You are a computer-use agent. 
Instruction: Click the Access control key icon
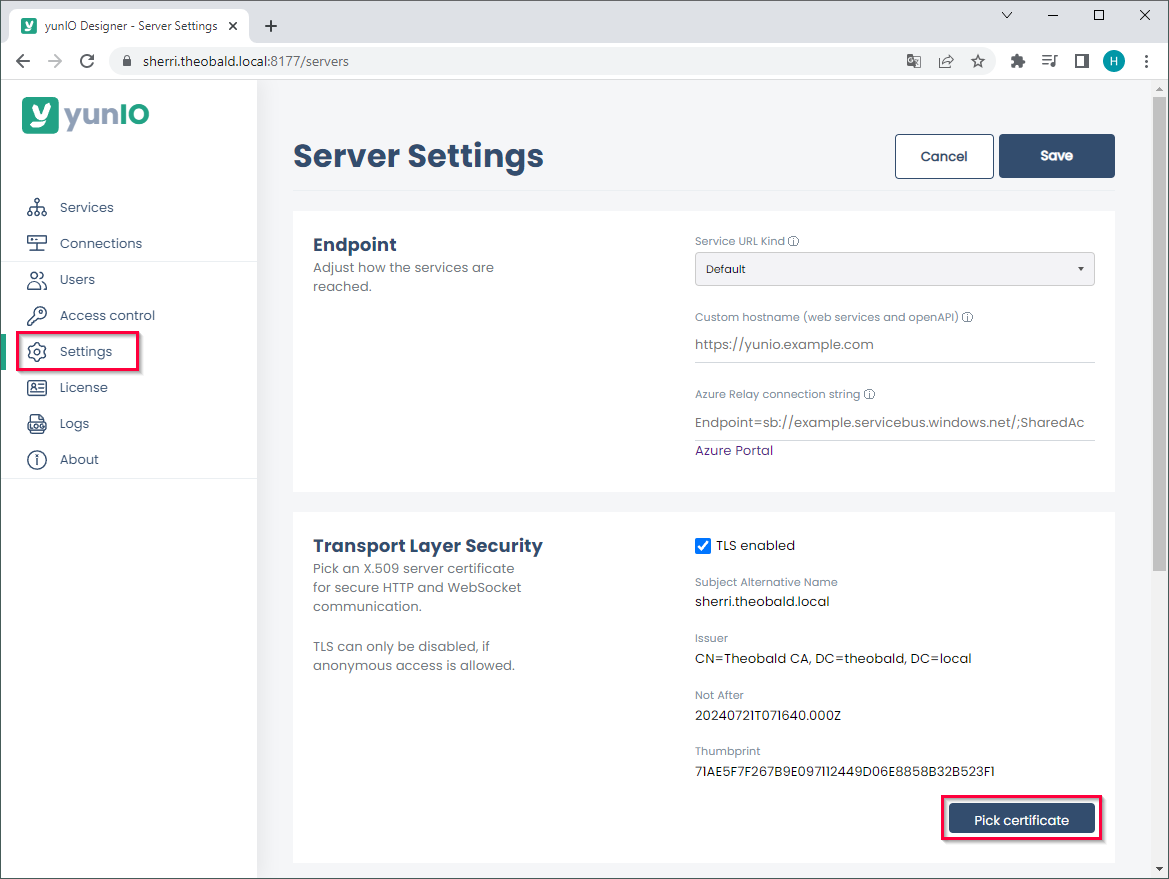point(37,315)
